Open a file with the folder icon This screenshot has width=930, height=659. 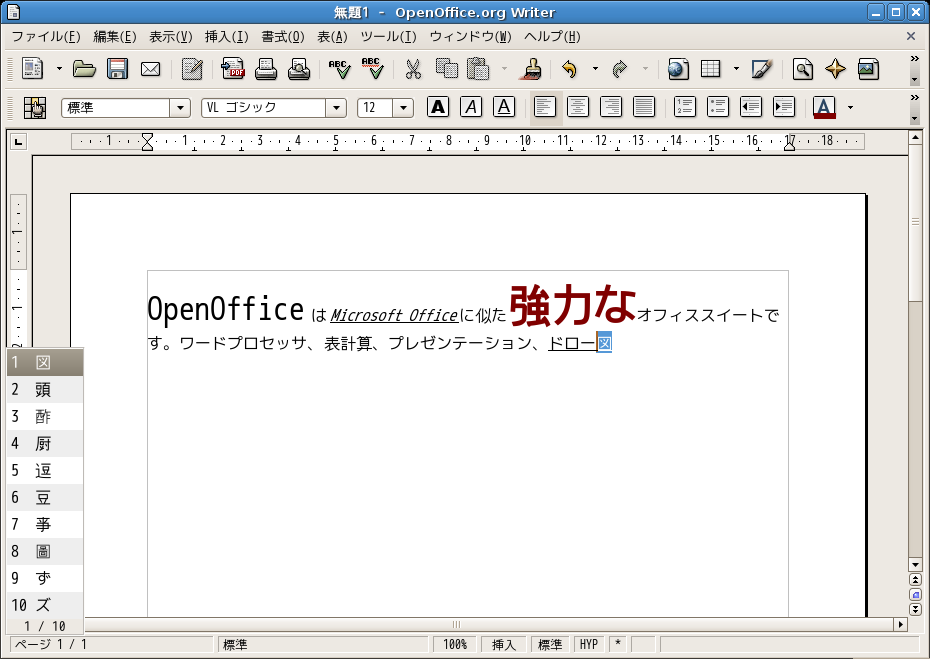pyautogui.click(x=84, y=69)
